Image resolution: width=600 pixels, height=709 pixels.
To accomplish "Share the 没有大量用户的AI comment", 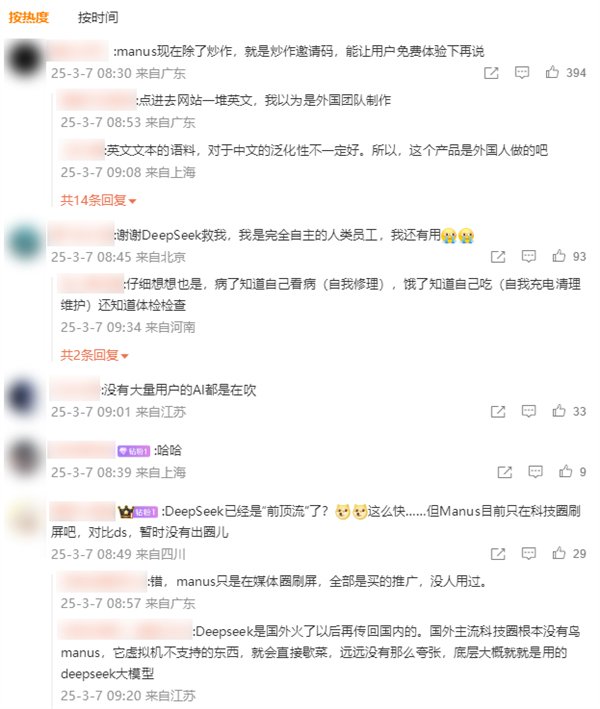I will click(x=498, y=411).
